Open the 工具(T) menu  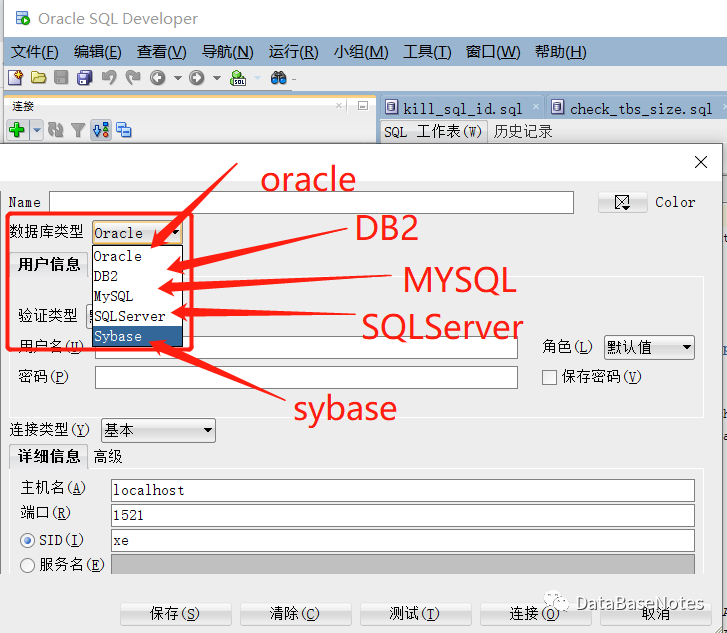coord(427,52)
